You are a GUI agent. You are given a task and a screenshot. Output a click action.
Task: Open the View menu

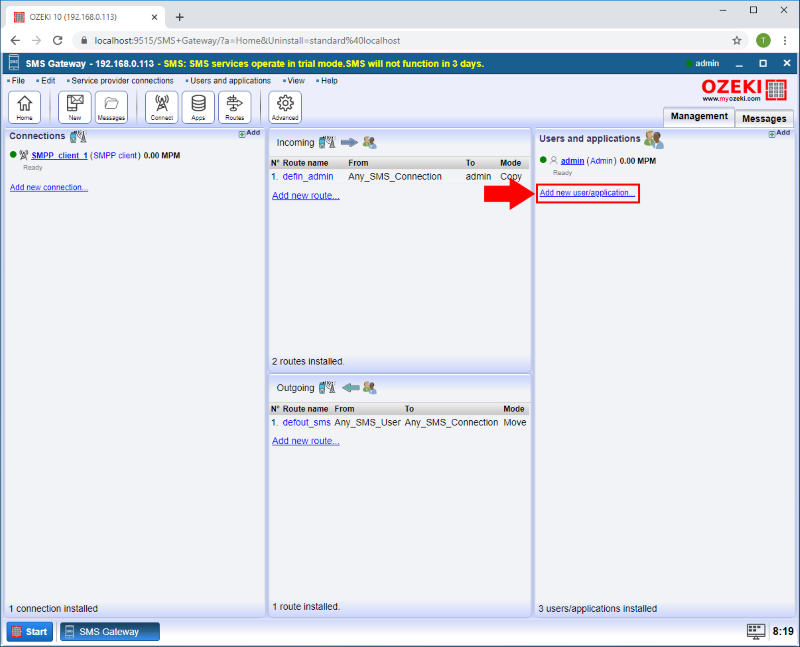(294, 81)
